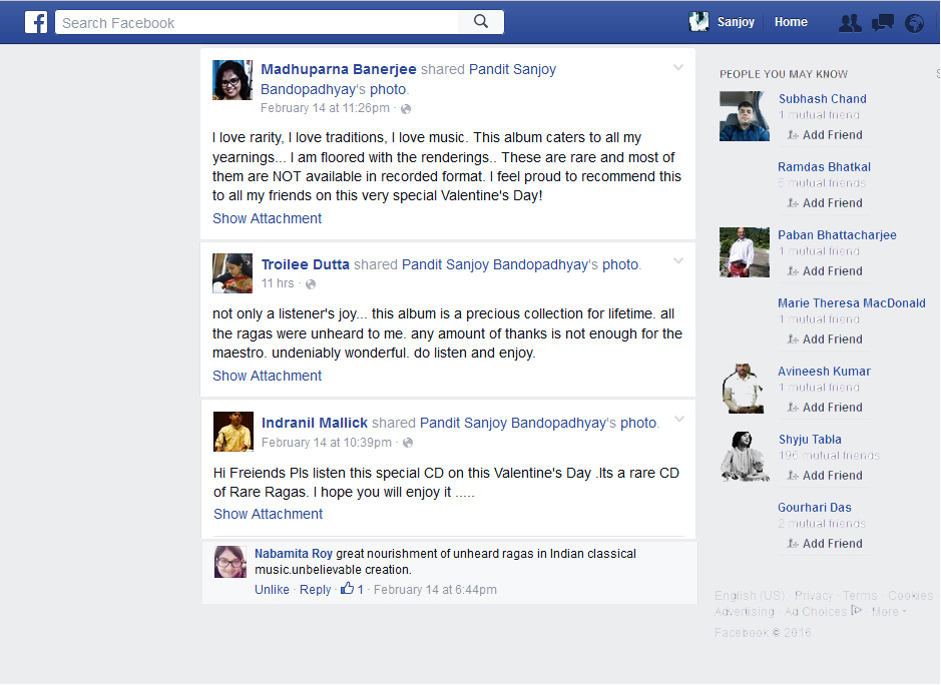Open Nabamita Roy's name link
941x685 pixels.
[293, 554]
